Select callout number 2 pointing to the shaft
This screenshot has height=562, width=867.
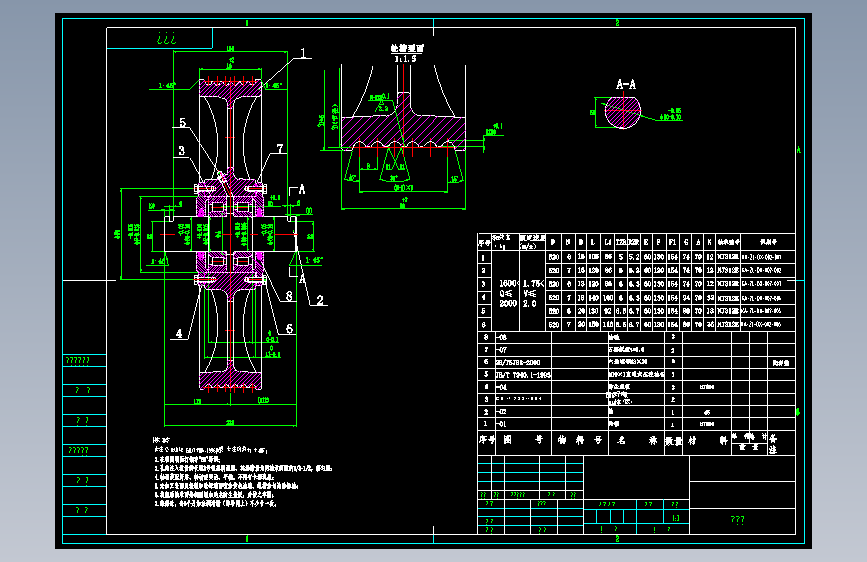320,300
